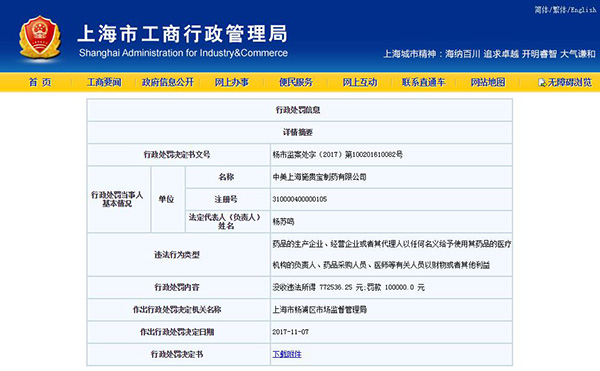Click the national emblem logo in header
This screenshot has width=600, height=371.
(40, 37)
